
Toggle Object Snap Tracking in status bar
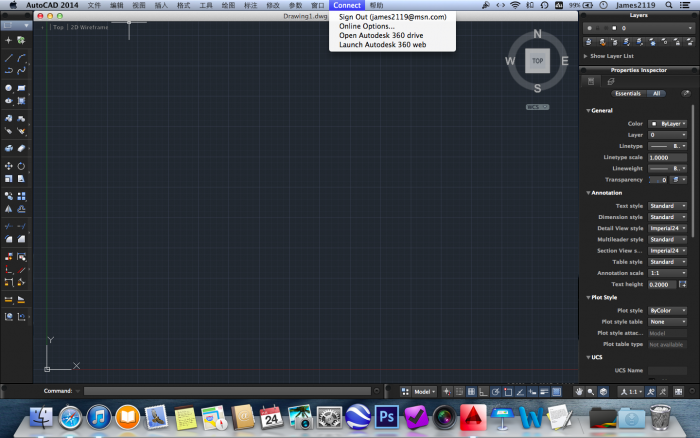(520, 392)
